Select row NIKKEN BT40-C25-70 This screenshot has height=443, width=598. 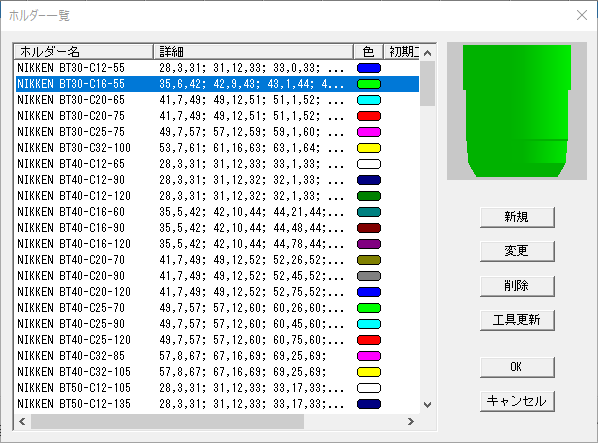click(217, 308)
